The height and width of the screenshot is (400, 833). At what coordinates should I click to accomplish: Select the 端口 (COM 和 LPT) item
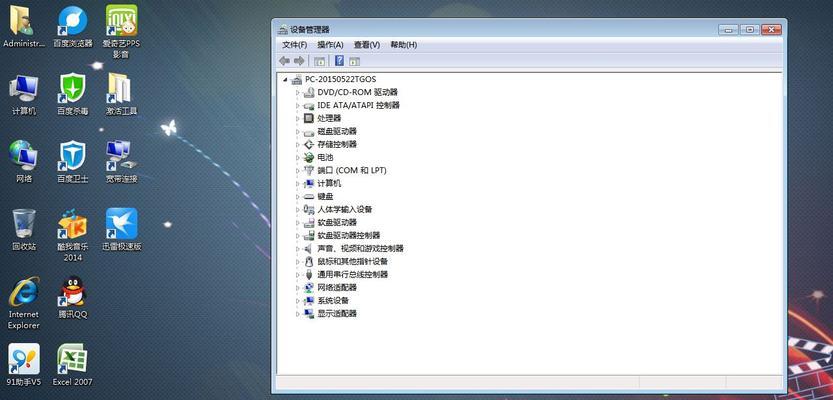351,171
